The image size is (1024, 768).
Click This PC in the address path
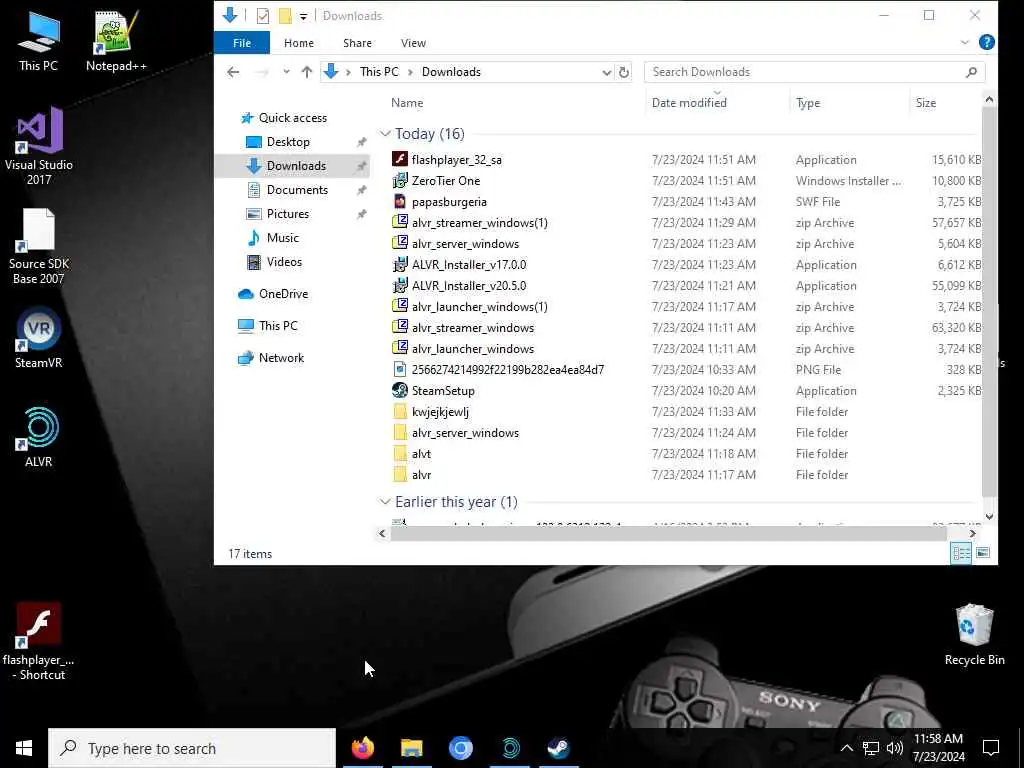pos(379,72)
